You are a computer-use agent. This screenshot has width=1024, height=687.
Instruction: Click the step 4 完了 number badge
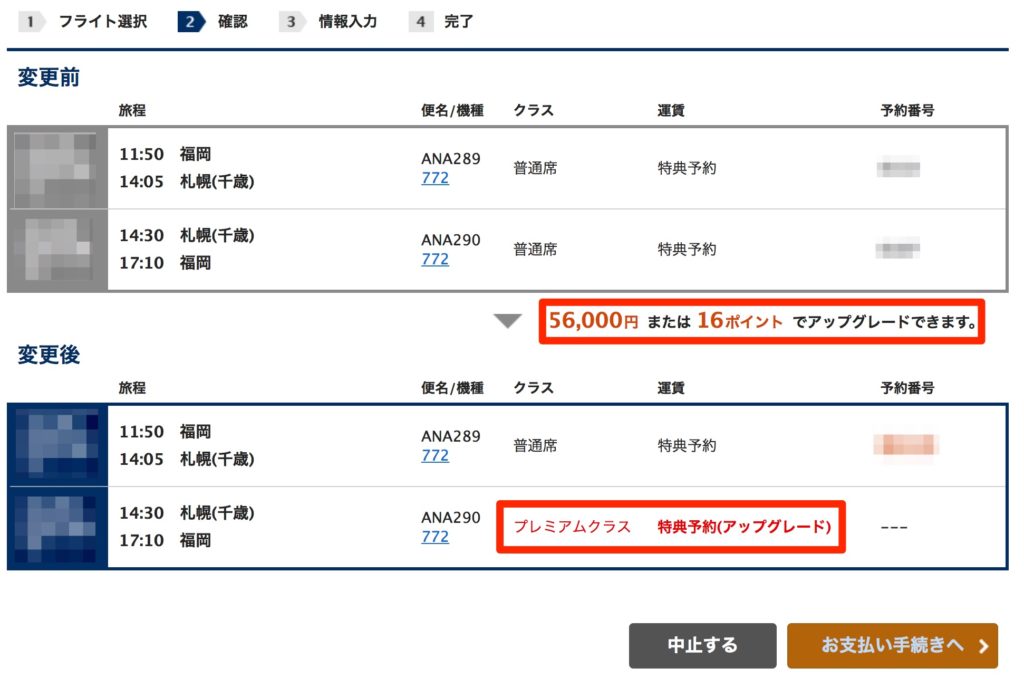tap(421, 22)
